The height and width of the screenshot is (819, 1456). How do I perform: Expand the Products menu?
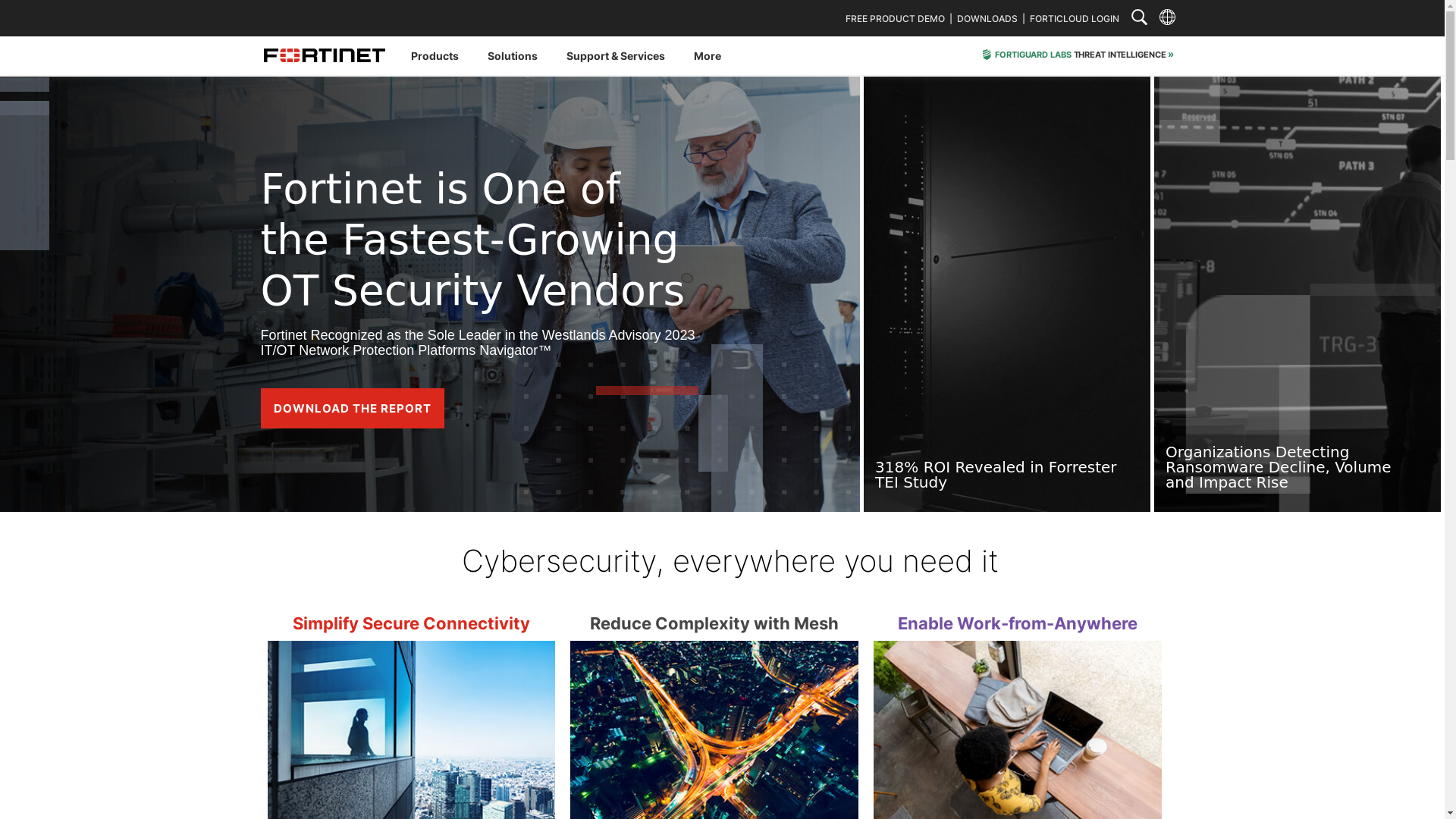click(435, 56)
